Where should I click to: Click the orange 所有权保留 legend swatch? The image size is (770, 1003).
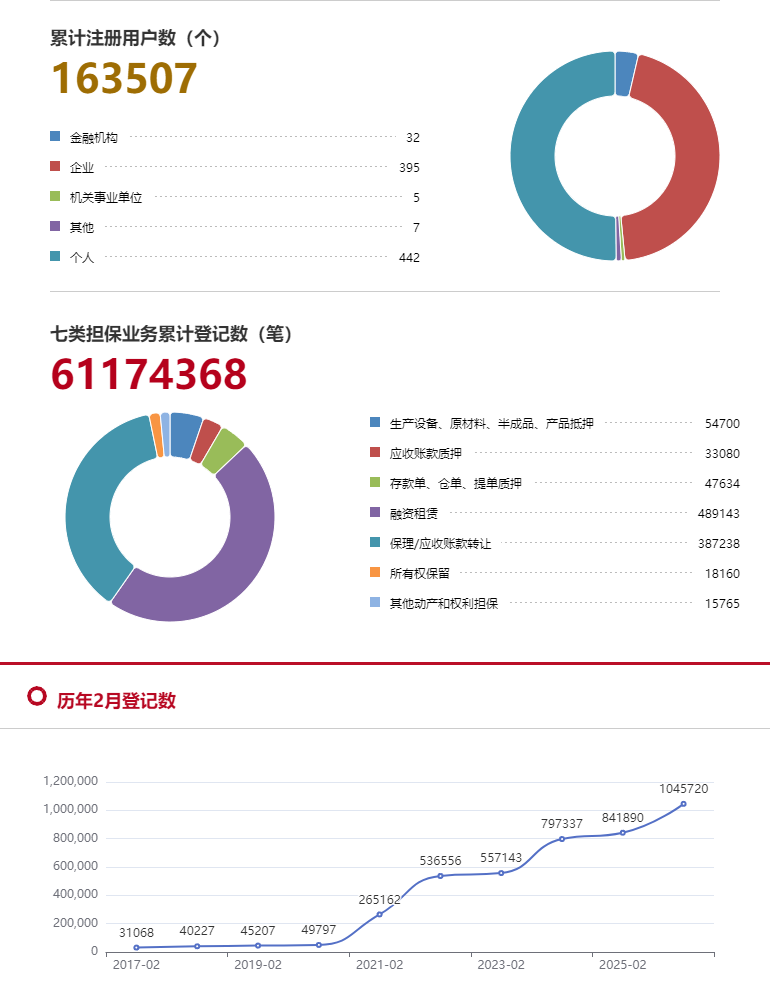pyautogui.click(x=375, y=572)
